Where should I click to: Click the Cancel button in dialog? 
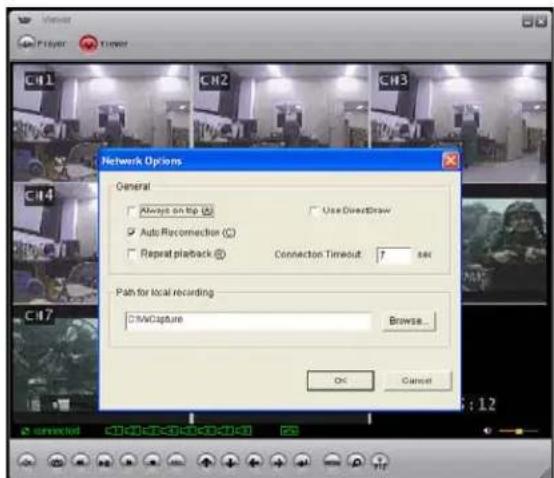(417, 380)
